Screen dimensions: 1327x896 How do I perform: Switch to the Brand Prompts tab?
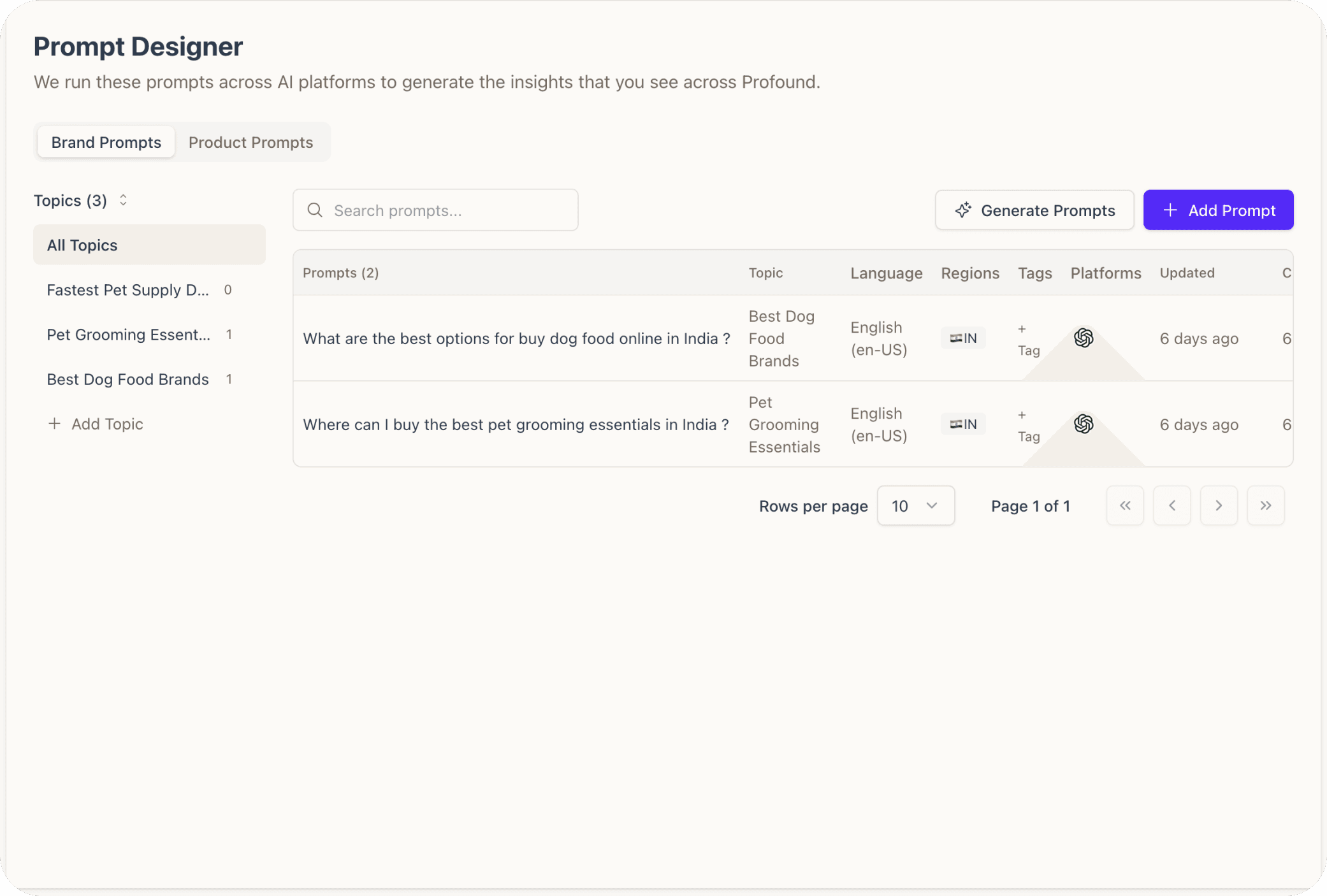click(106, 142)
